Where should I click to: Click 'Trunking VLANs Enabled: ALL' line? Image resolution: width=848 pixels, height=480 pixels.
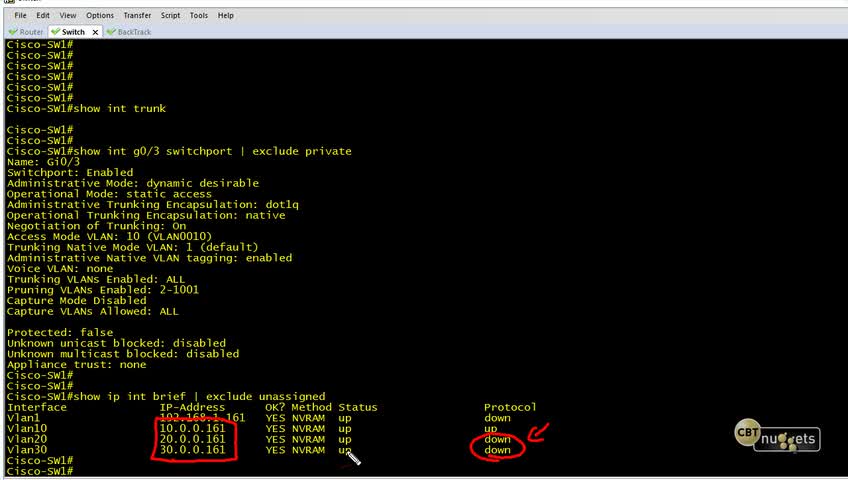pyautogui.click(x=96, y=279)
